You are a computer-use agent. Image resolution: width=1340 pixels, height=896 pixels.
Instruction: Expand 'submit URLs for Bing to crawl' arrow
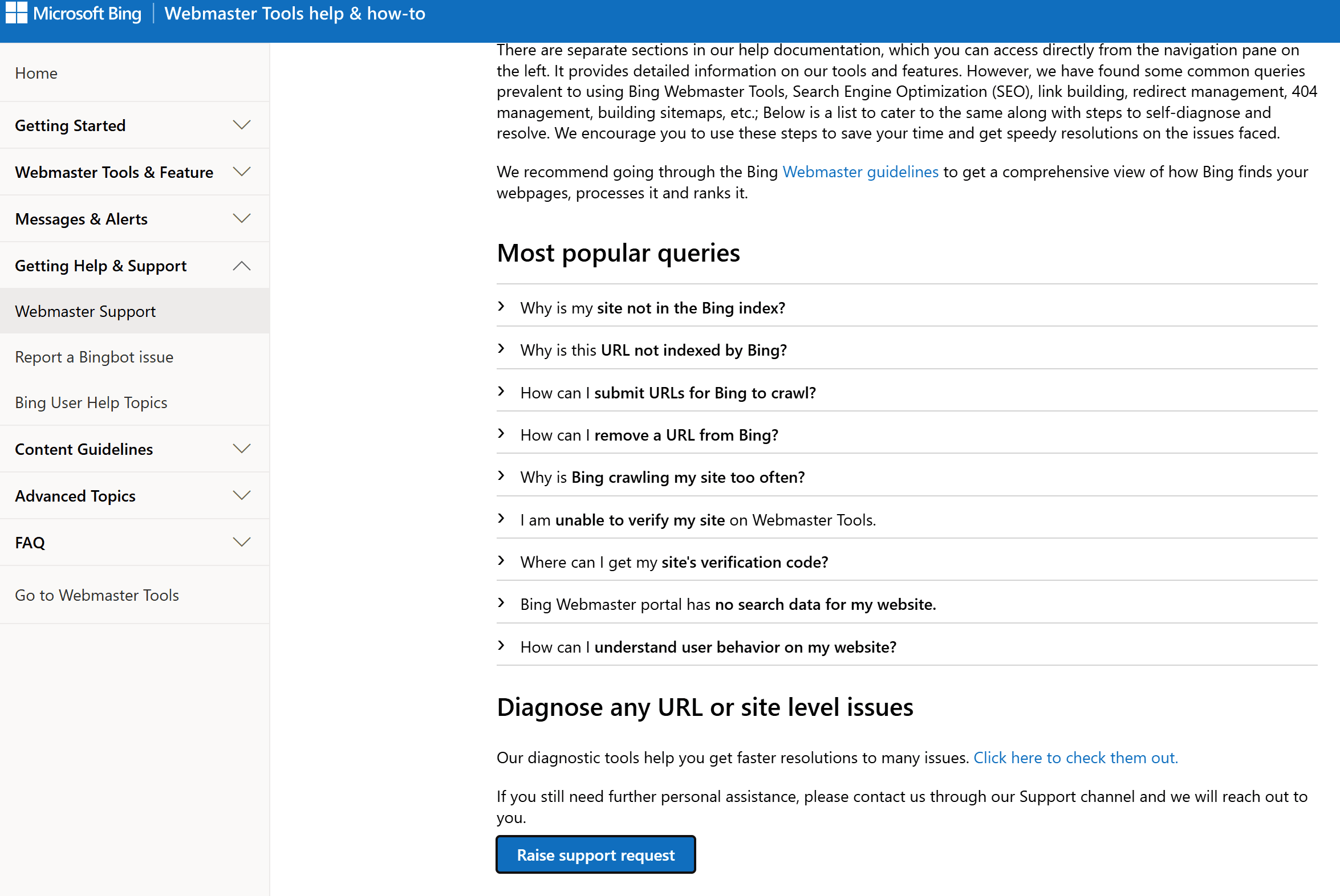point(501,392)
